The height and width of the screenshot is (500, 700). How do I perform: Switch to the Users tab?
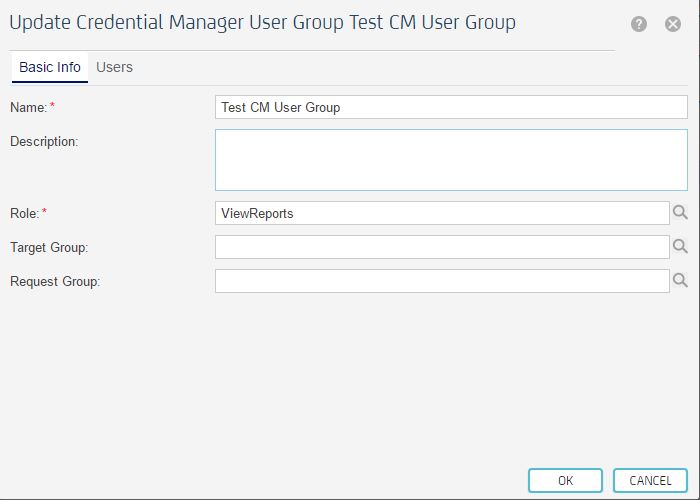(x=114, y=67)
